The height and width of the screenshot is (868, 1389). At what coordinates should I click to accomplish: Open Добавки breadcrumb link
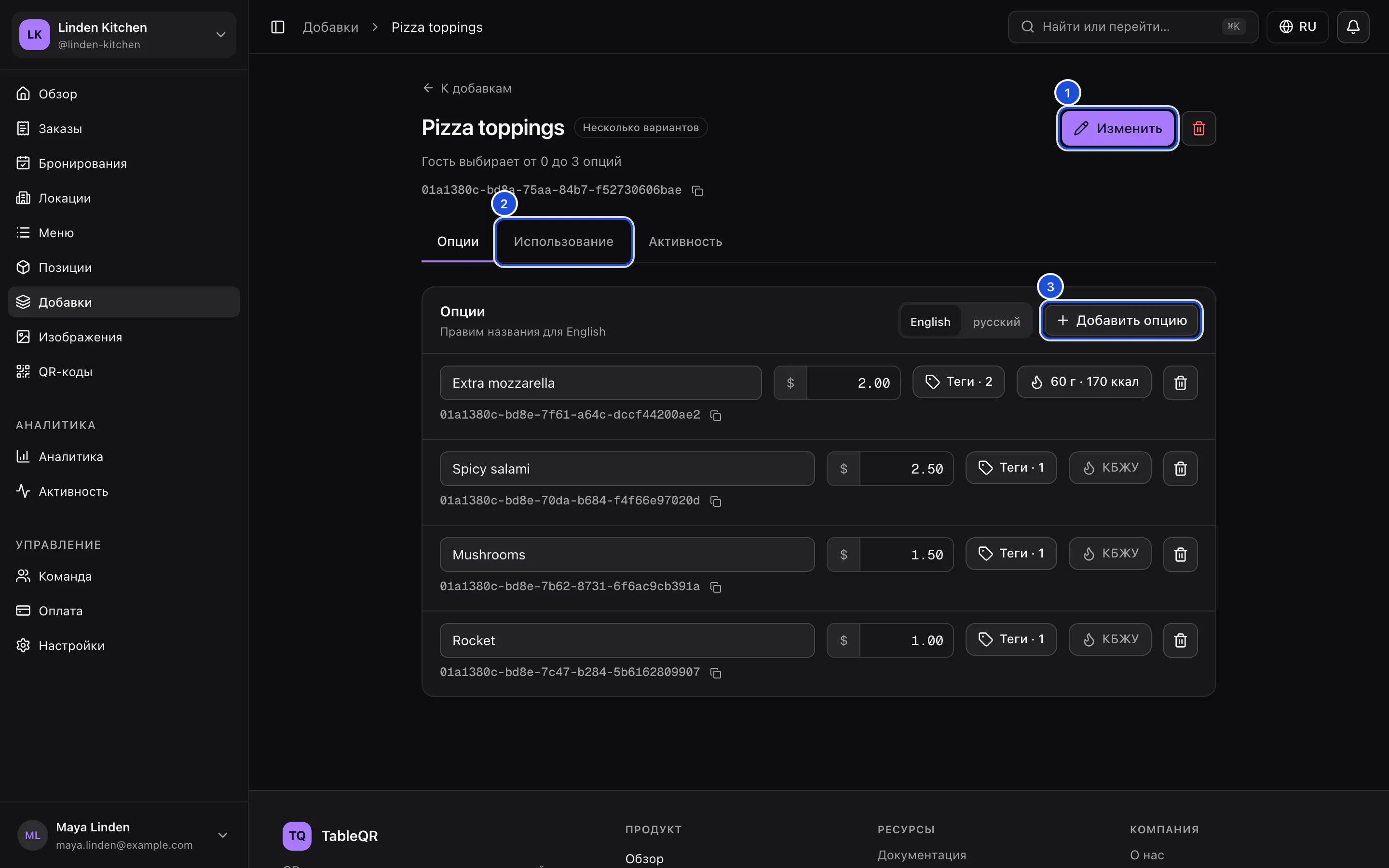[x=330, y=27]
